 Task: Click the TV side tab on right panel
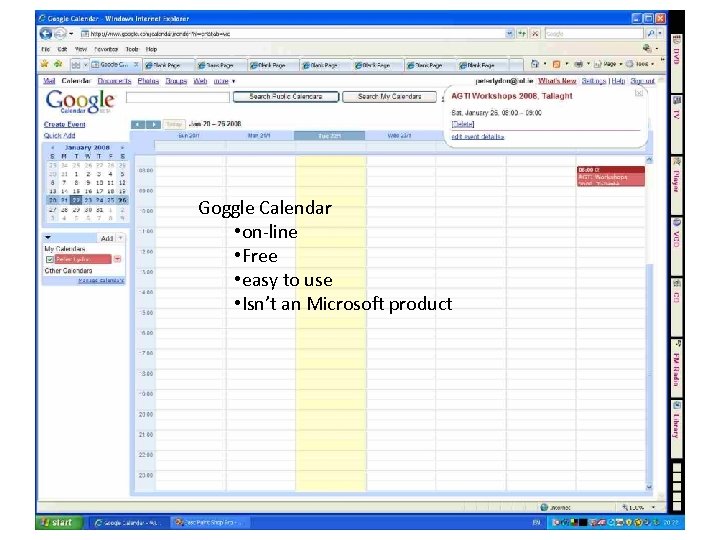pos(676,123)
